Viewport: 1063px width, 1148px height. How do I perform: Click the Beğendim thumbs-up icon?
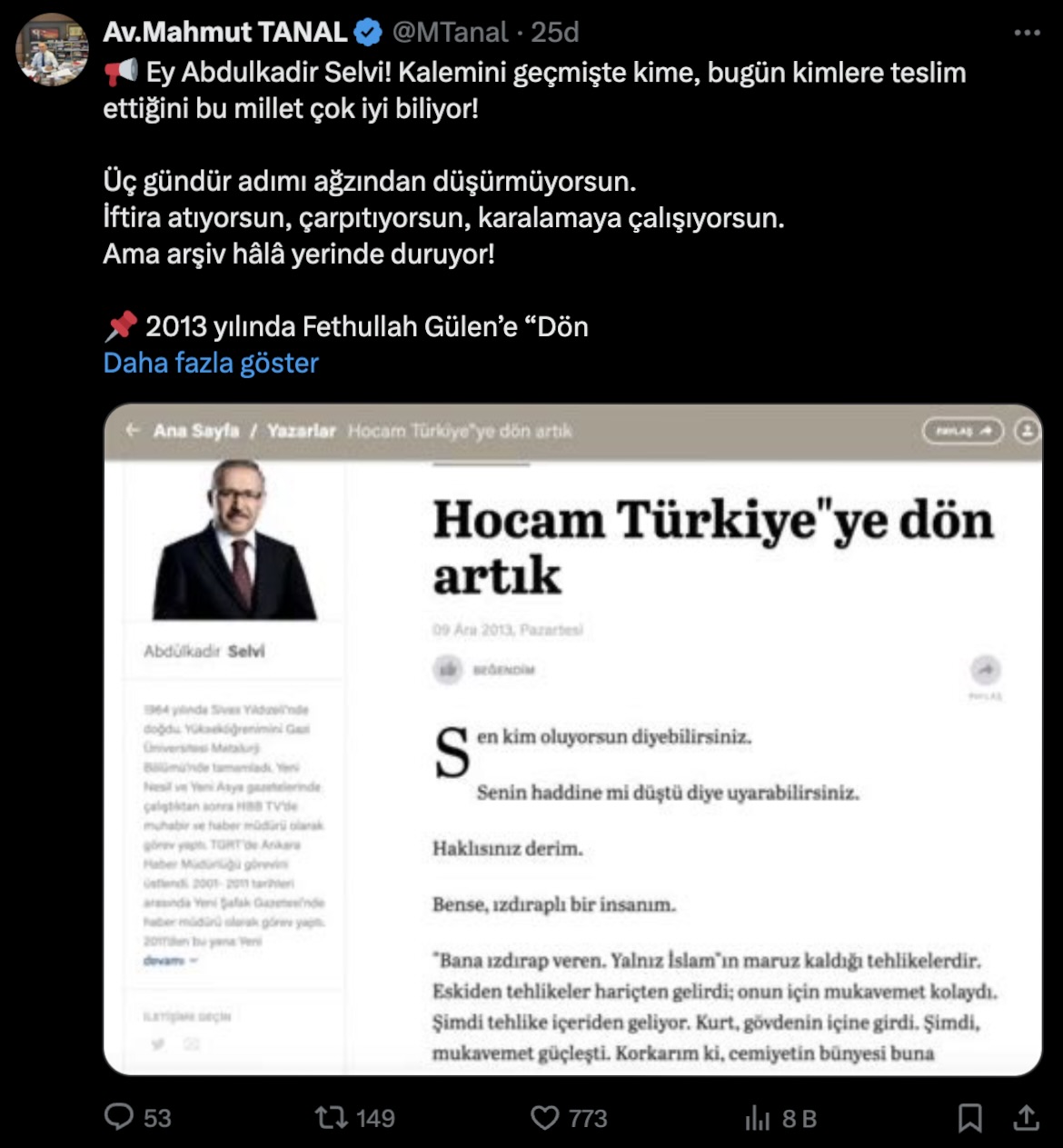click(447, 670)
